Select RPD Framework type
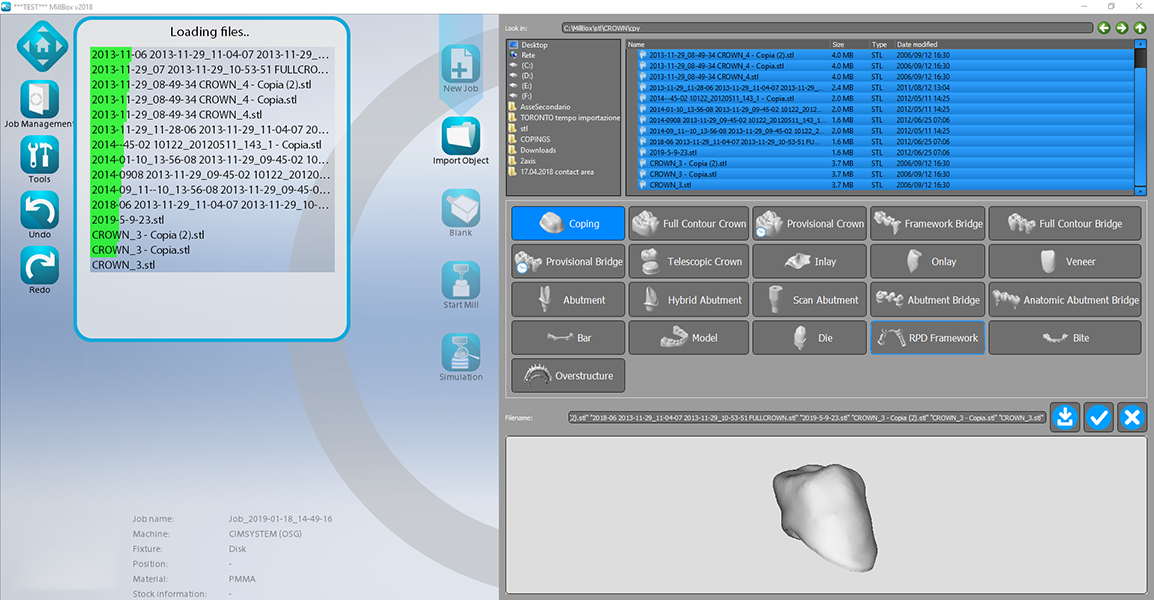This screenshot has width=1154, height=600. [927, 338]
